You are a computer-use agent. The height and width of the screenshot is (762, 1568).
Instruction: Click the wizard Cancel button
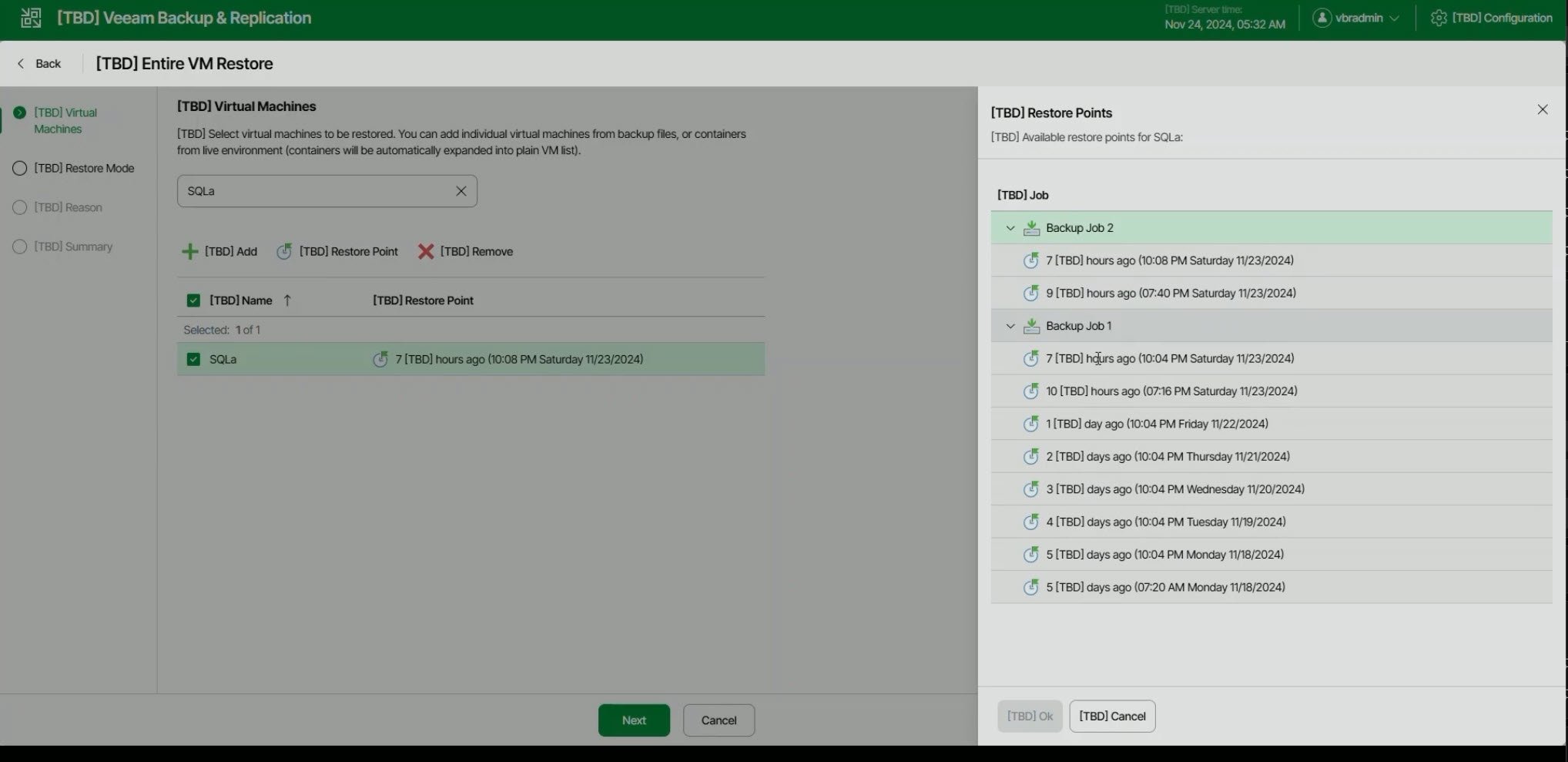(719, 720)
